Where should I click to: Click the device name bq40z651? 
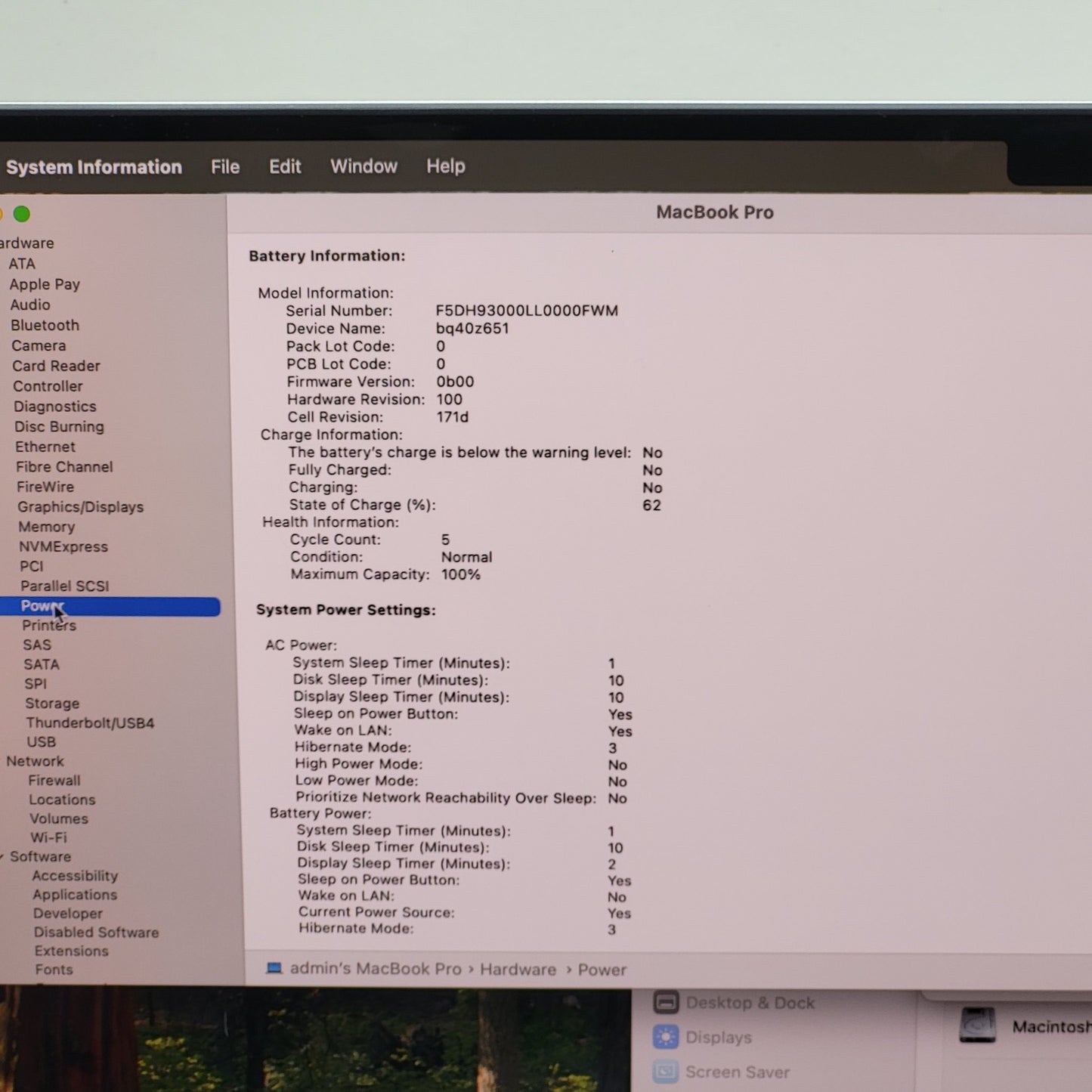(x=472, y=329)
